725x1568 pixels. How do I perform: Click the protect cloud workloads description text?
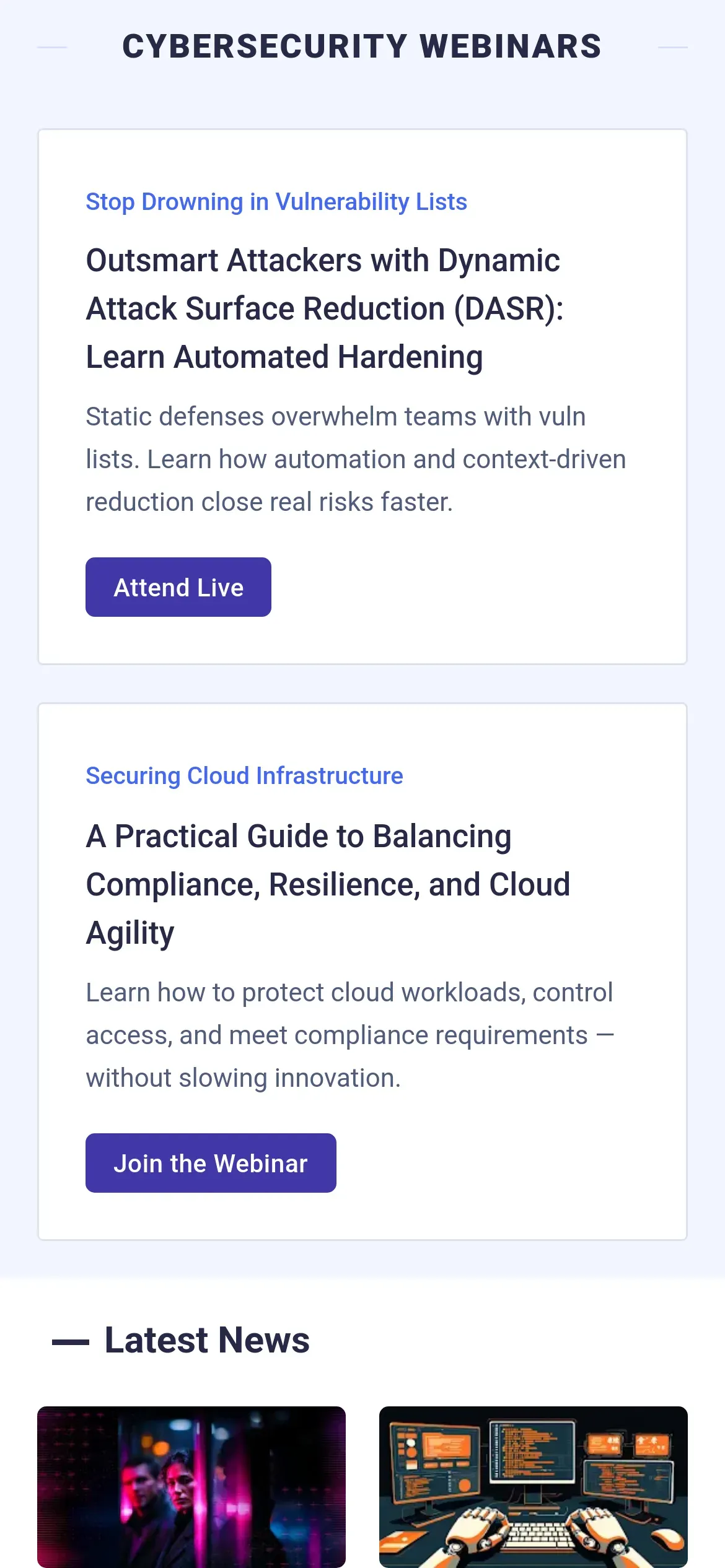[349, 1035]
